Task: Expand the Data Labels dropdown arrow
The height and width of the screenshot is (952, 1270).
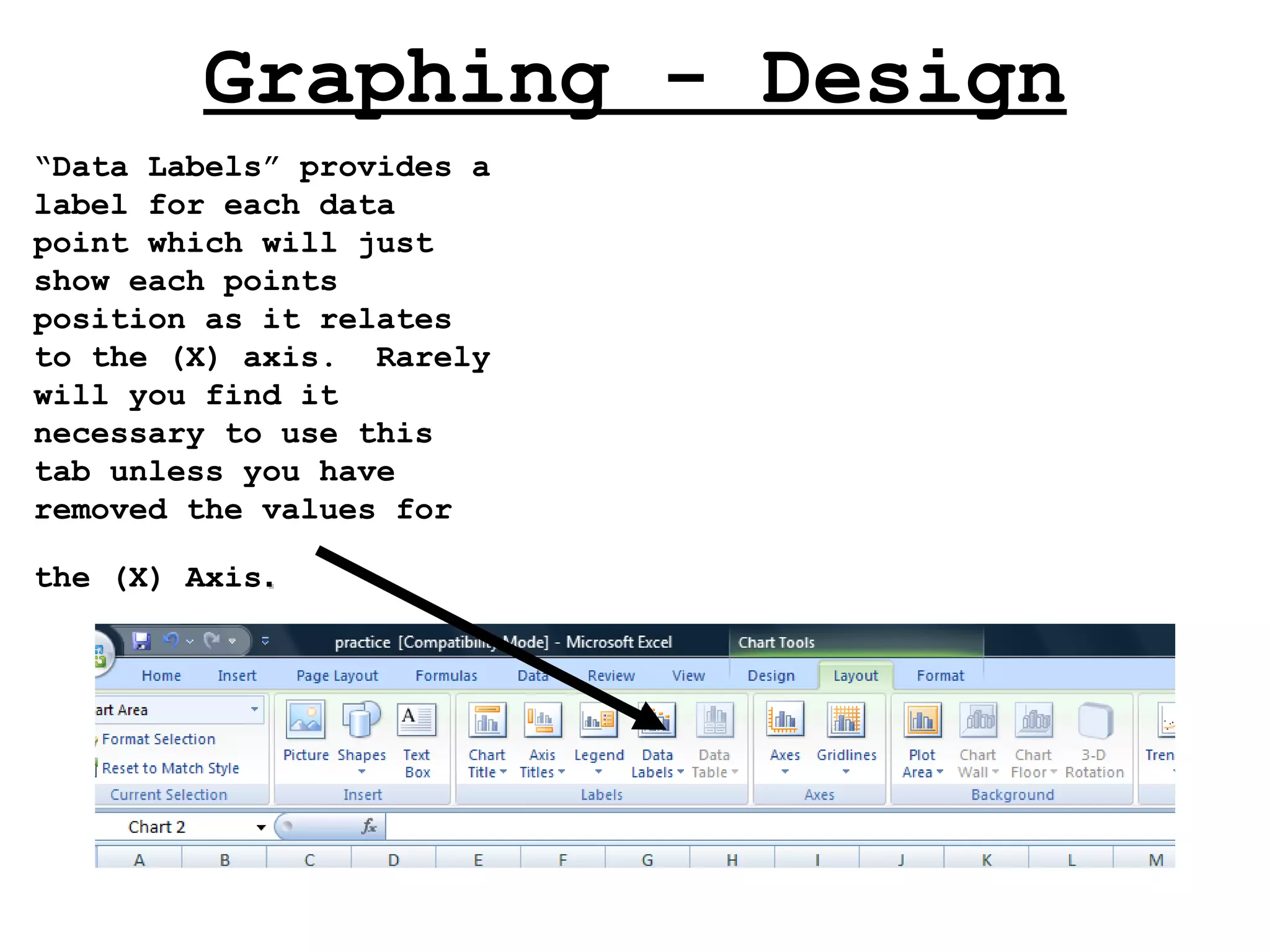Action: coord(680,772)
